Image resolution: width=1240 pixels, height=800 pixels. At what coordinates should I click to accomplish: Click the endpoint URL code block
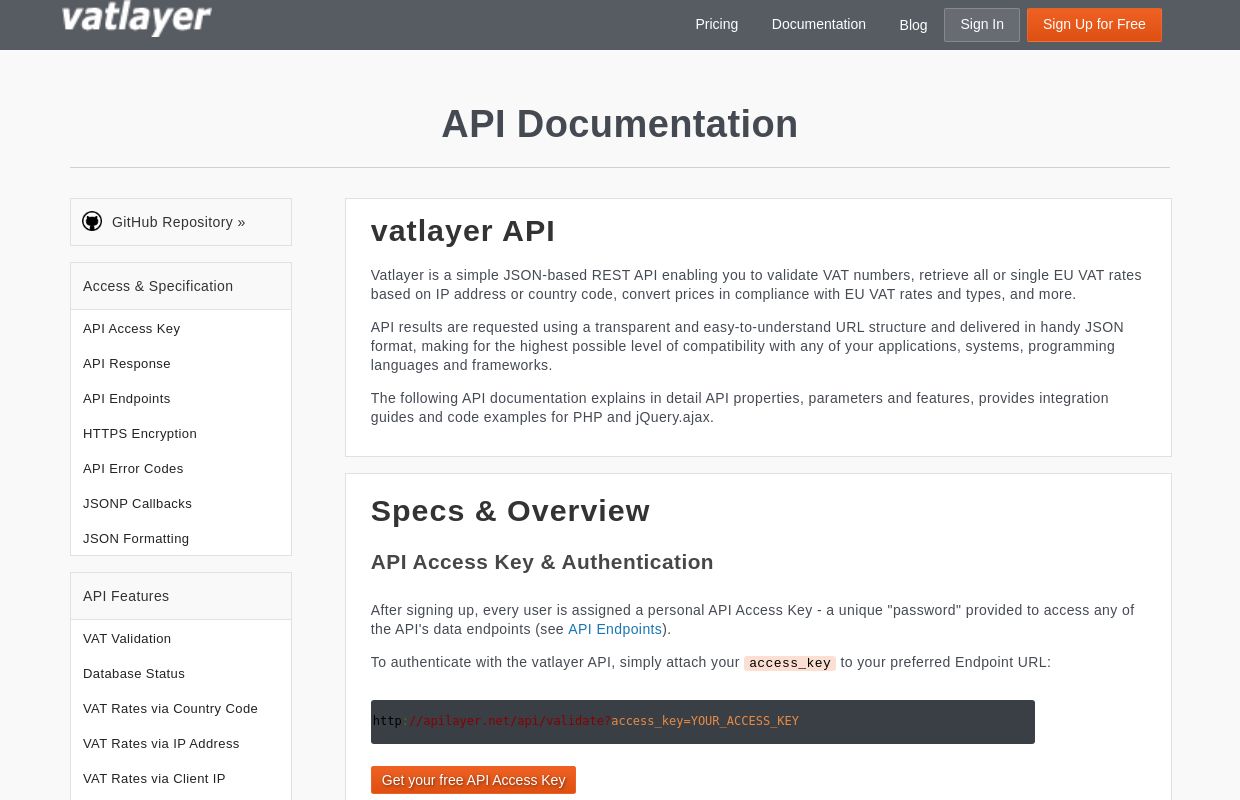(703, 722)
